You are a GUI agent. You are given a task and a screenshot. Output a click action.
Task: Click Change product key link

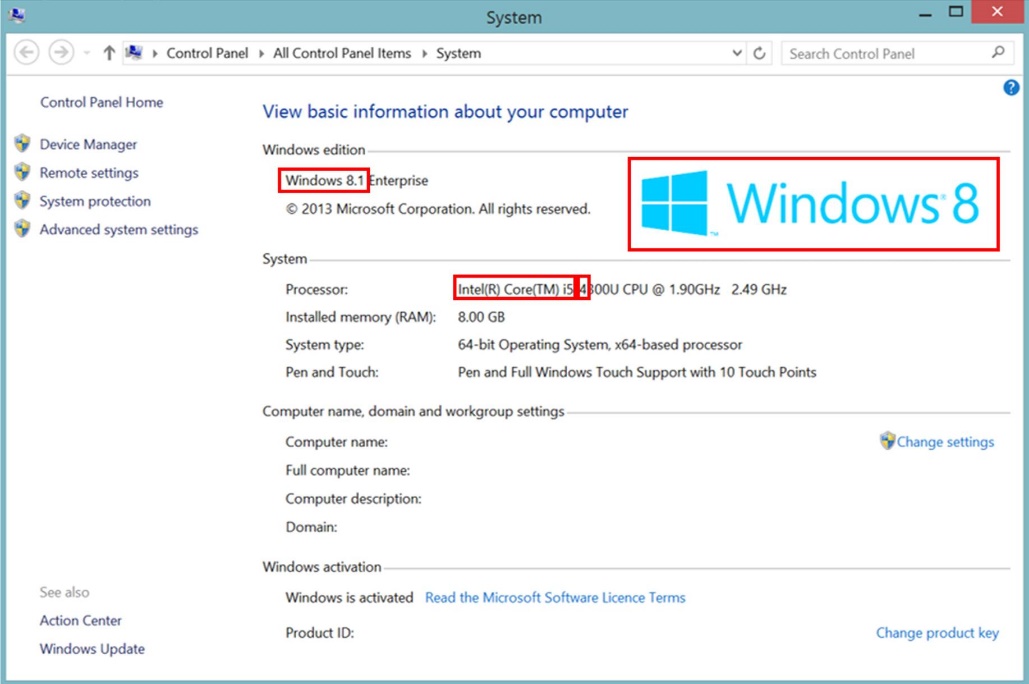pyautogui.click(x=937, y=633)
